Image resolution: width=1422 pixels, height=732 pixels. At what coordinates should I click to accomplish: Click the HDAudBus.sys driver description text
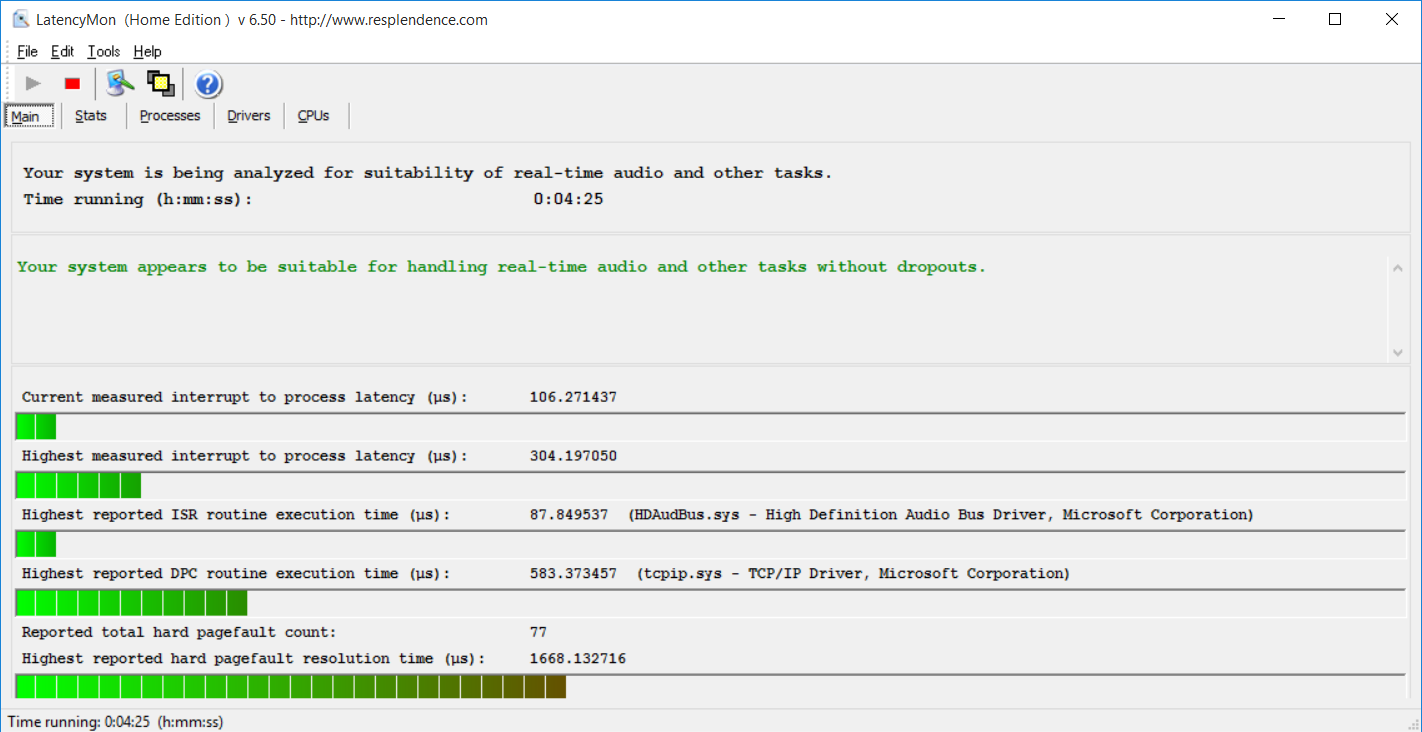pyautogui.click(x=941, y=515)
